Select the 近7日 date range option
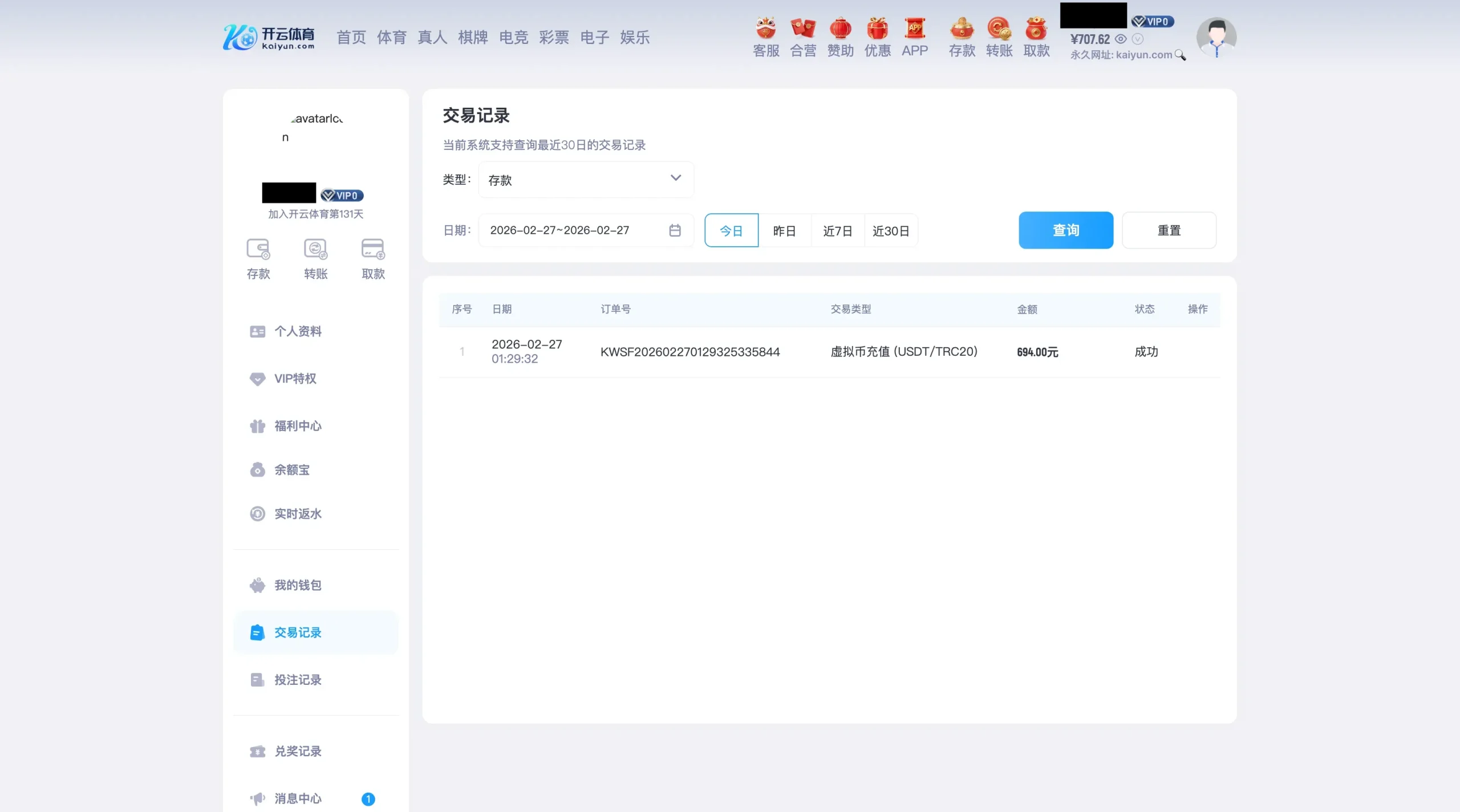The height and width of the screenshot is (812, 1460). click(x=837, y=230)
